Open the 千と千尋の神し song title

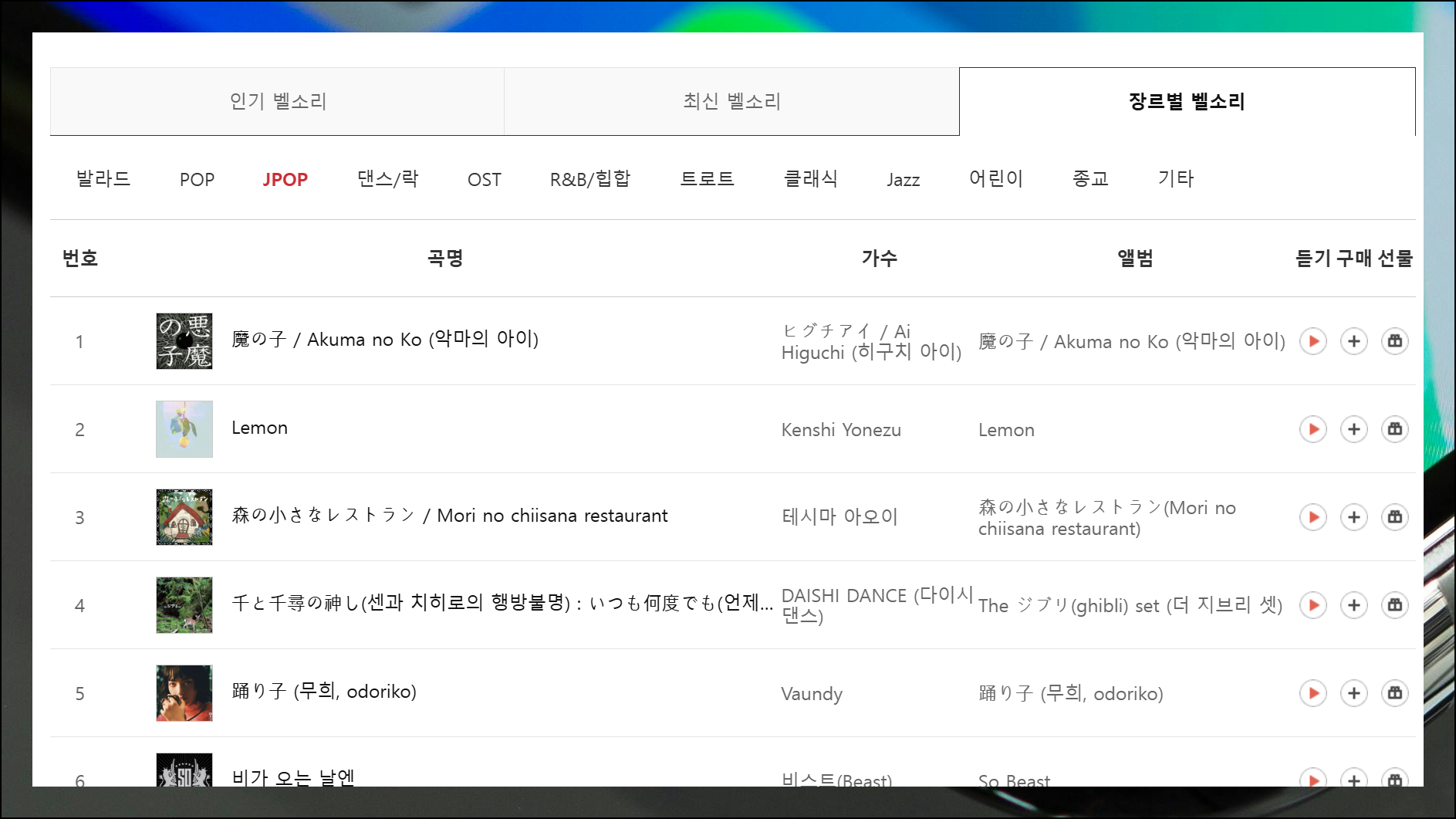pyautogui.click(x=502, y=603)
